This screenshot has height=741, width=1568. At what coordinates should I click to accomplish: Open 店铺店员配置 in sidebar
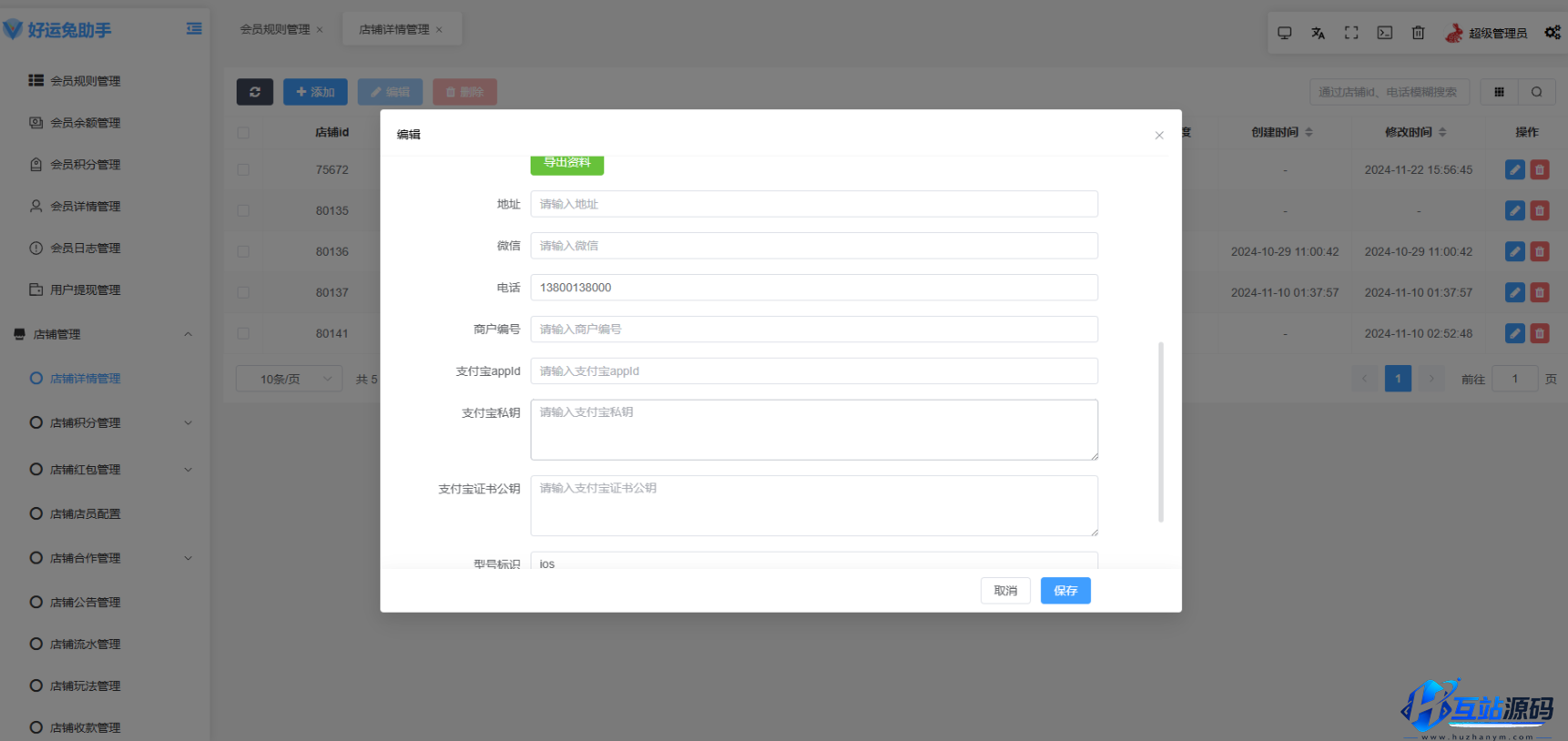86,514
